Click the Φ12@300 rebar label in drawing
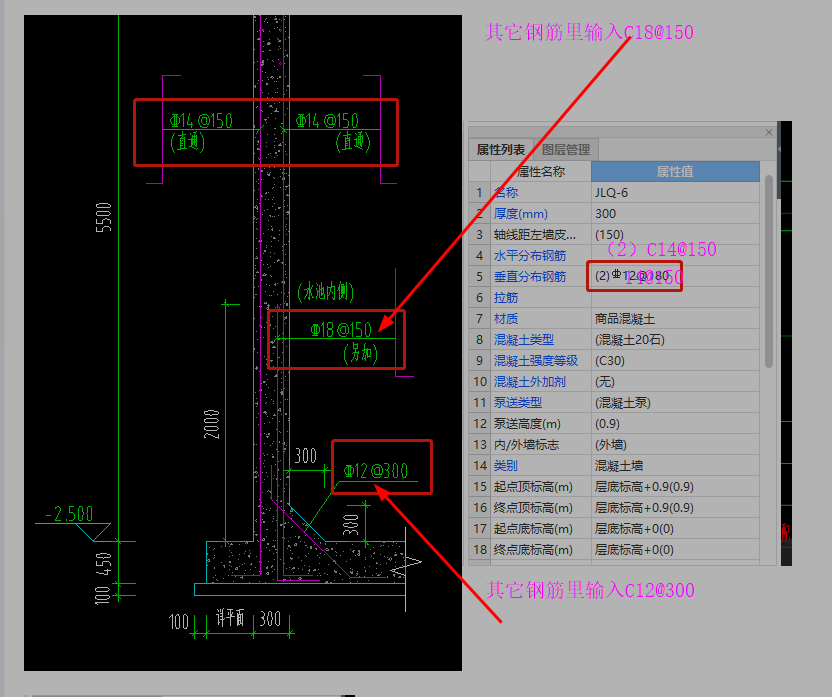 (376, 471)
